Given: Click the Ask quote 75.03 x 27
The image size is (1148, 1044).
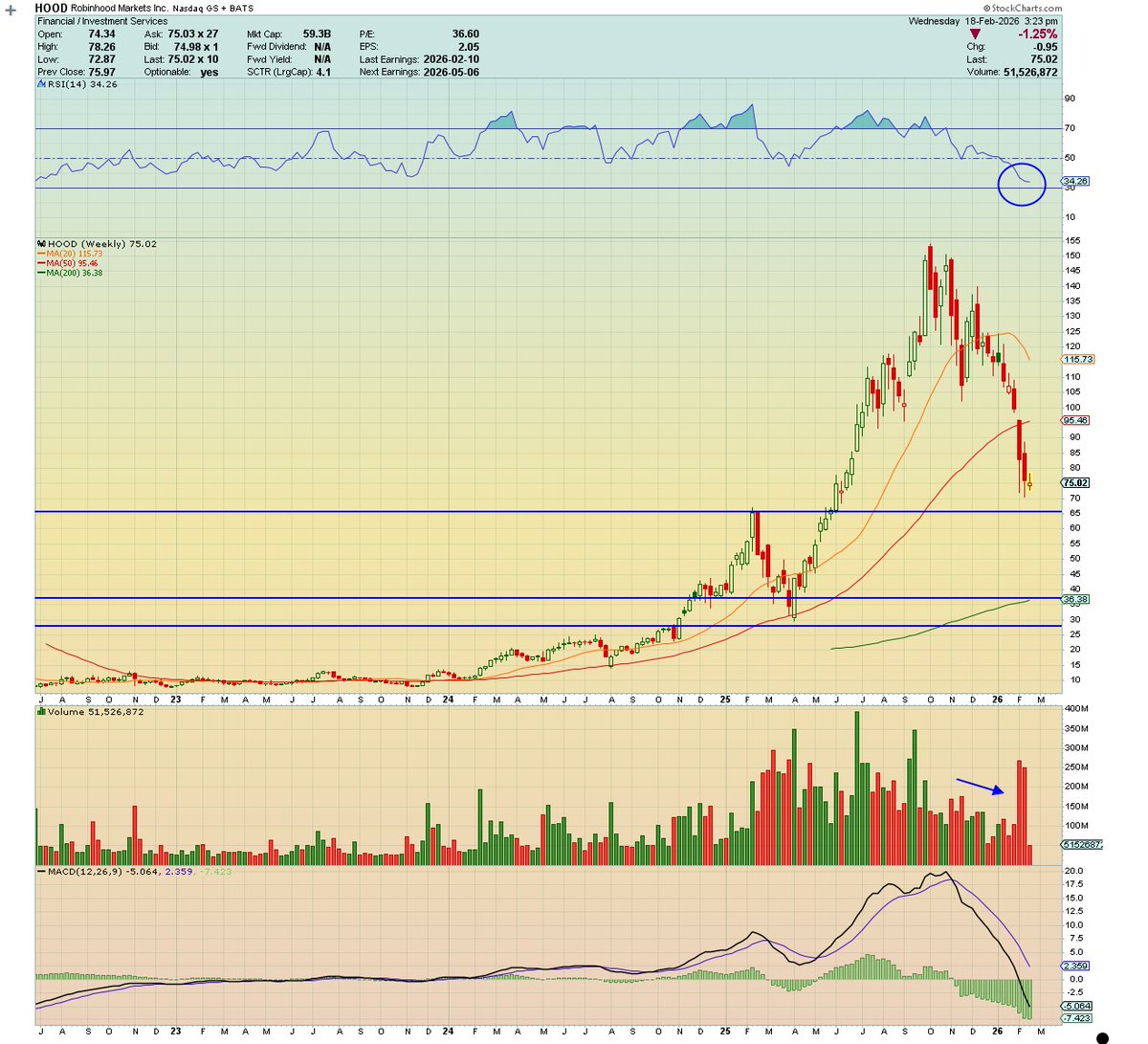Looking at the screenshot, I should click(194, 33).
